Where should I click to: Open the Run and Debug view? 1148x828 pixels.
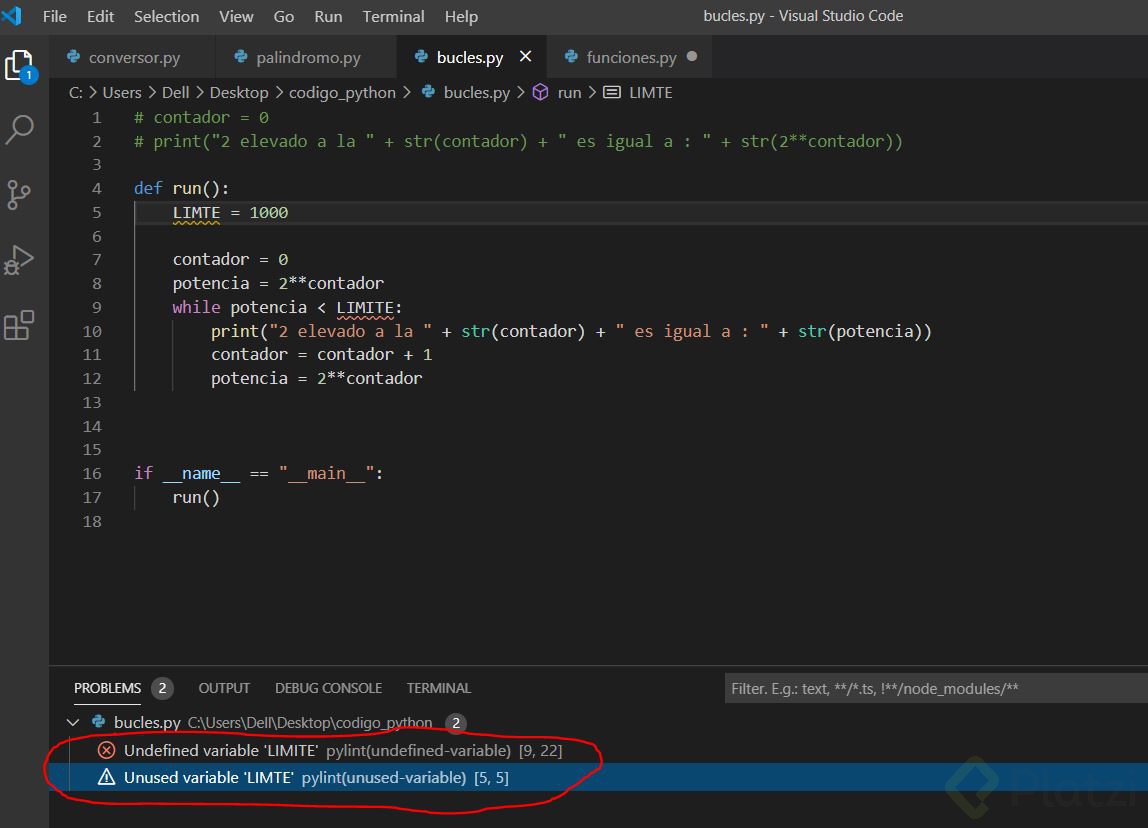[19, 260]
